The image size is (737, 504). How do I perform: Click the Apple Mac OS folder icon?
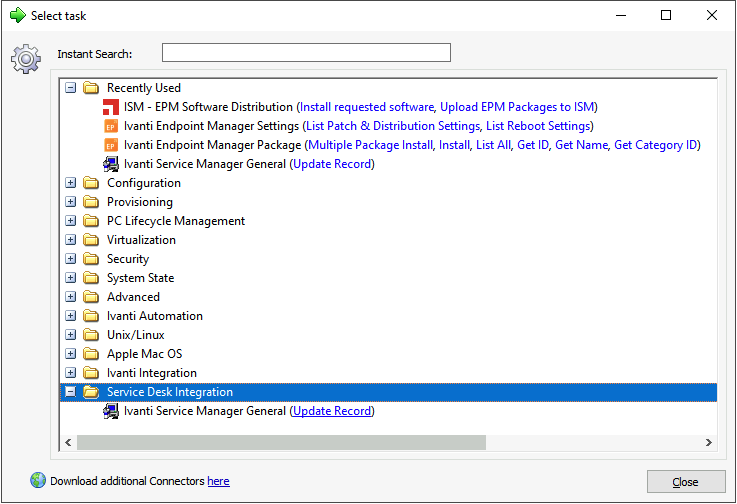click(x=91, y=354)
